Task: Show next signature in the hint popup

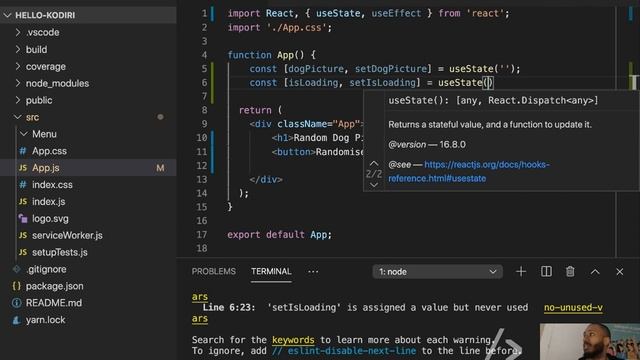Action: tap(374, 185)
